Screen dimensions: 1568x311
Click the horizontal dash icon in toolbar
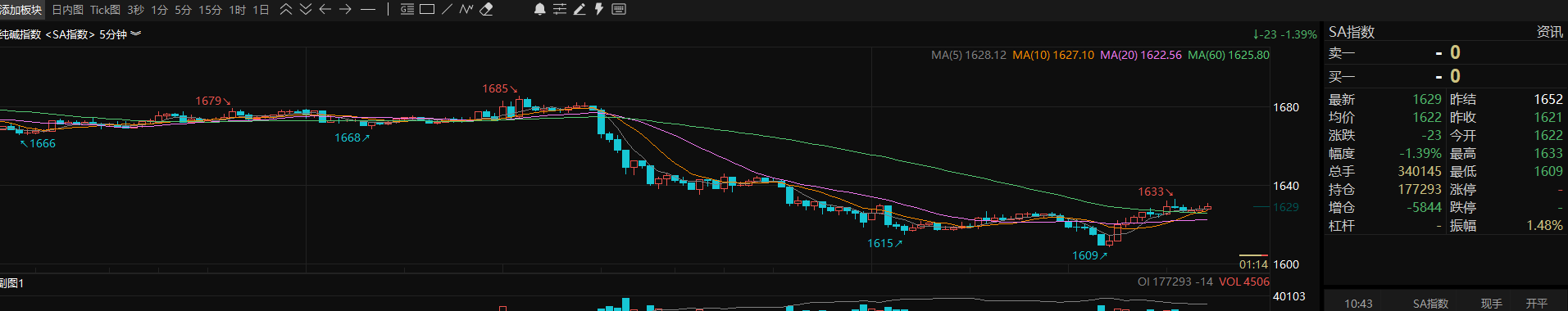click(368, 10)
